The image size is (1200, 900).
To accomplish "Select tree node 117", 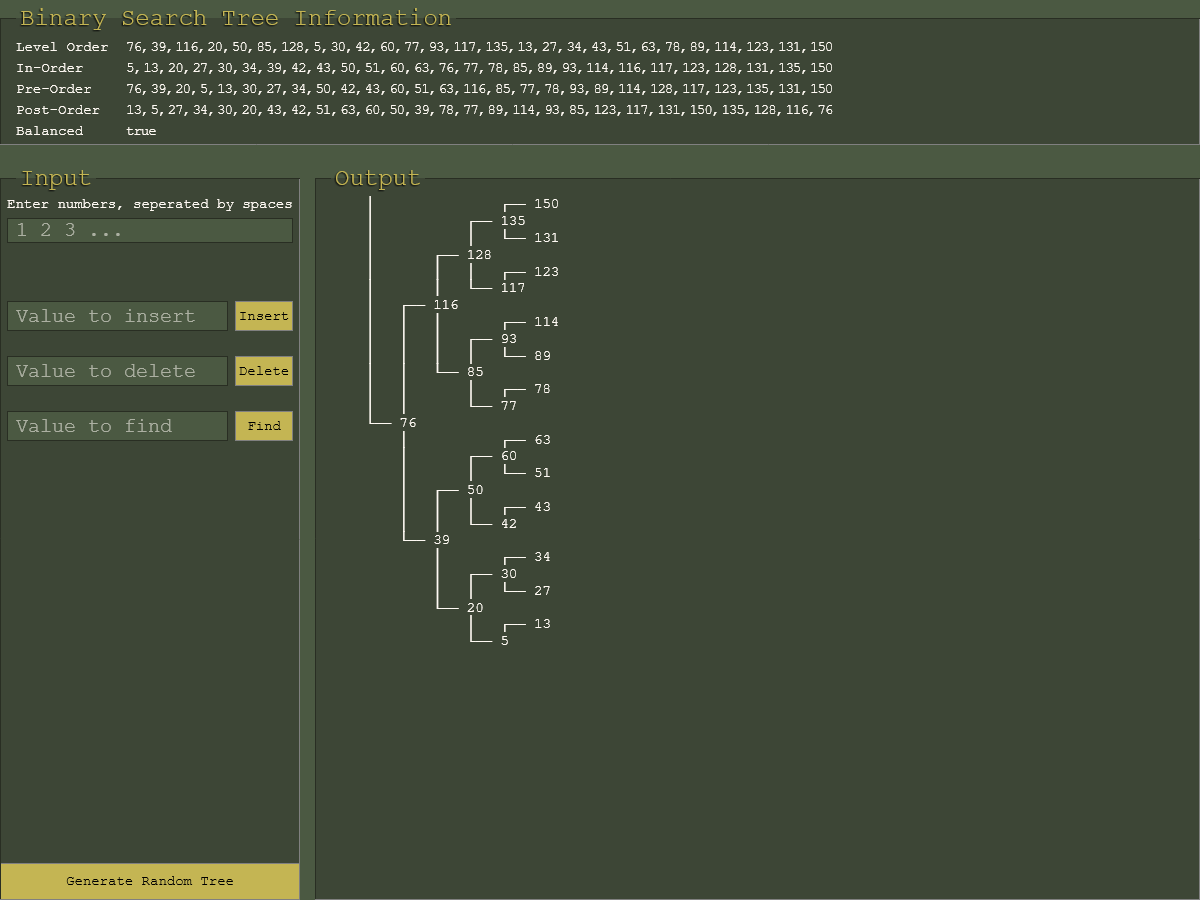I will pyautogui.click(x=513, y=288).
